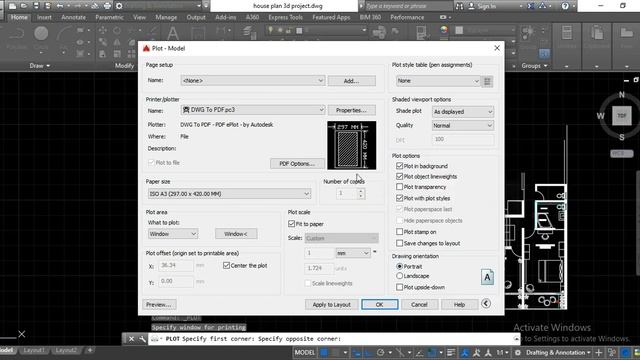Click the Plot printer icon in quick access toolbar
Screen dimensions: 640x360
107,6
